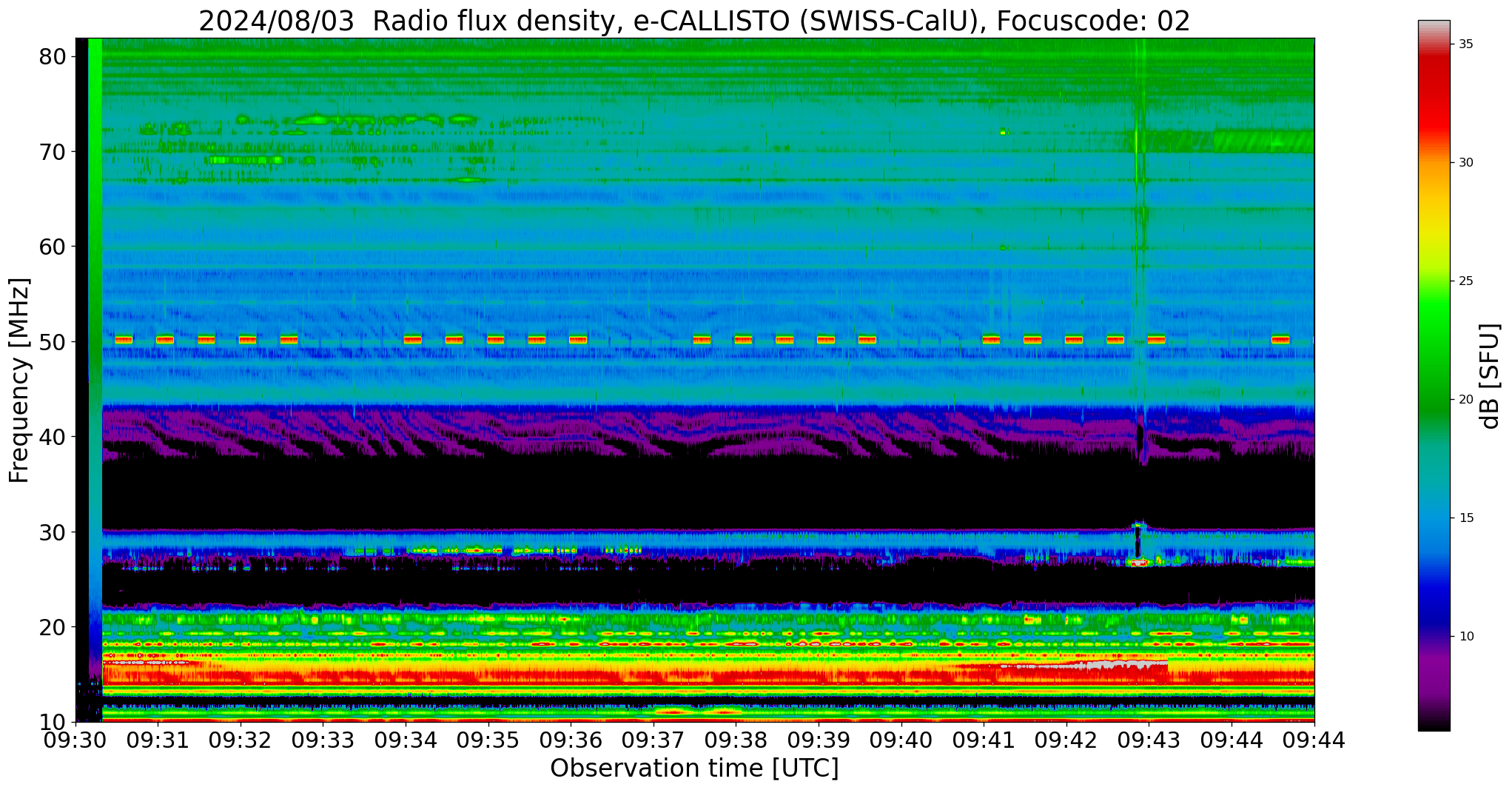Click the 25 colorbar tick label
1512x790 pixels.
point(1465,281)
